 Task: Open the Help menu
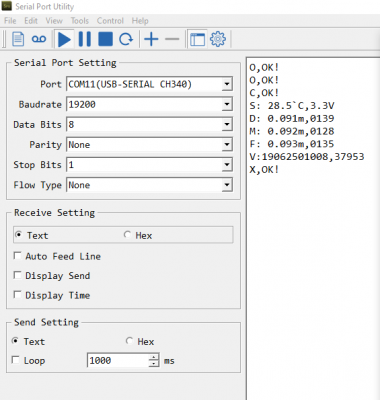[x=140, y=21]
